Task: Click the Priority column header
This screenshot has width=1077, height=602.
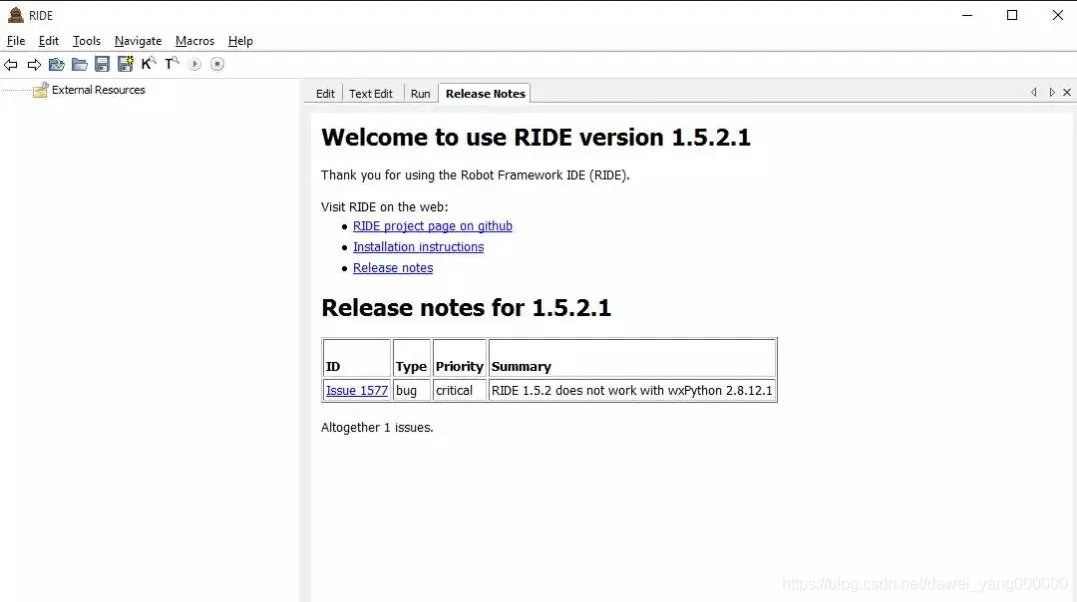Action: click(460, 358)
